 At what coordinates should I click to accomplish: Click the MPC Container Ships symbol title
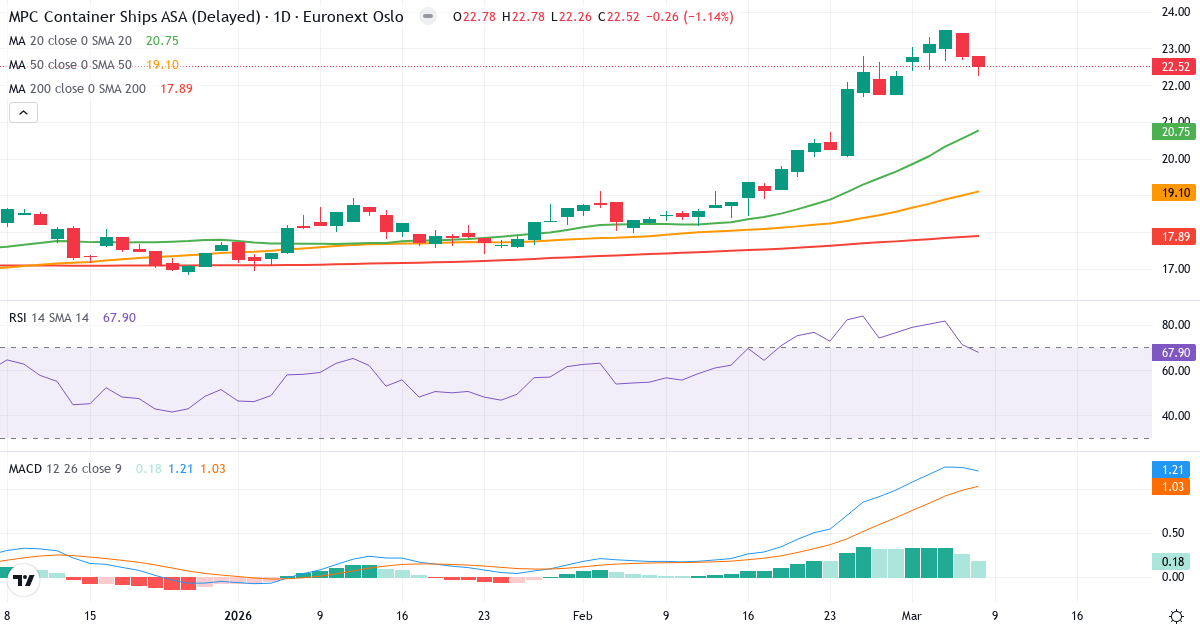206,17
